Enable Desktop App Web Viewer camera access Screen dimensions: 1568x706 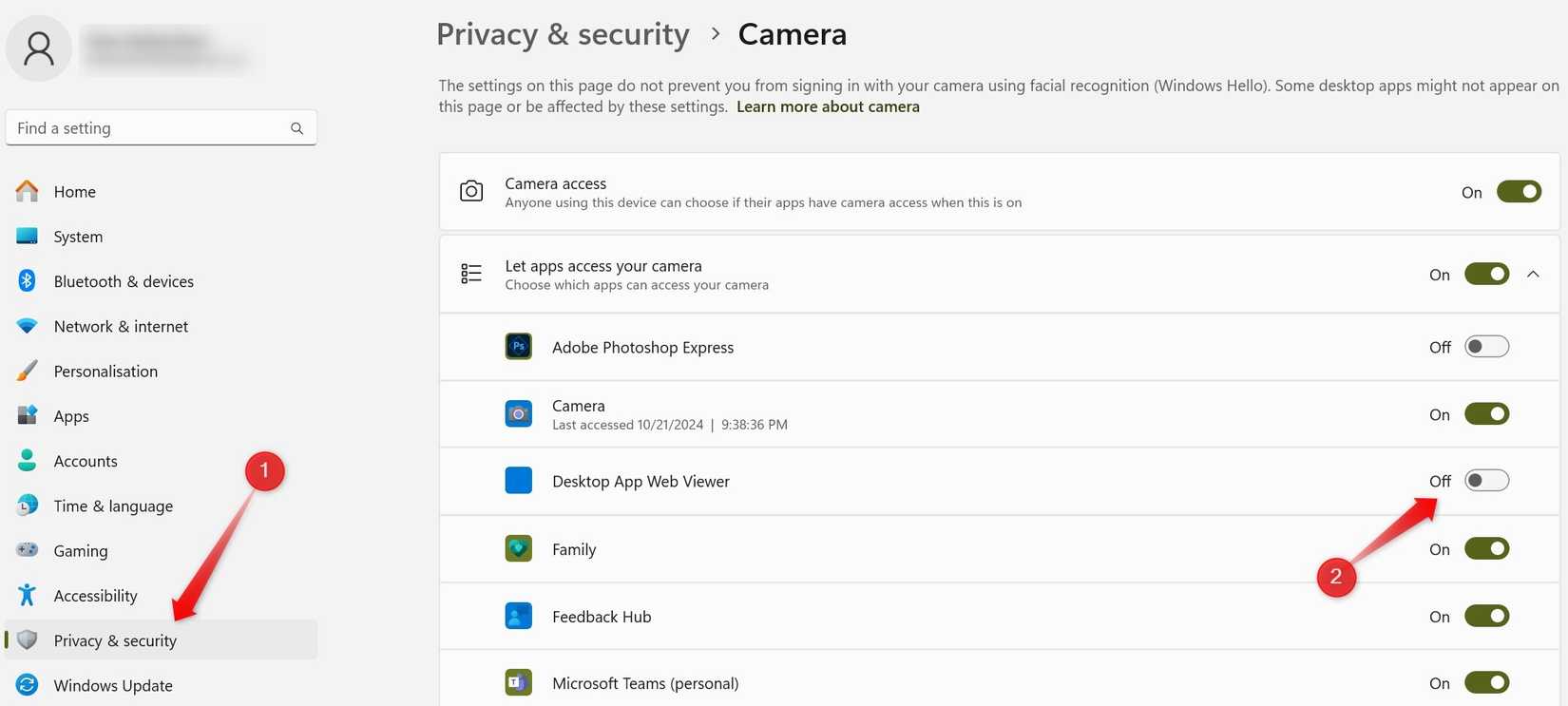point(1486,481)
